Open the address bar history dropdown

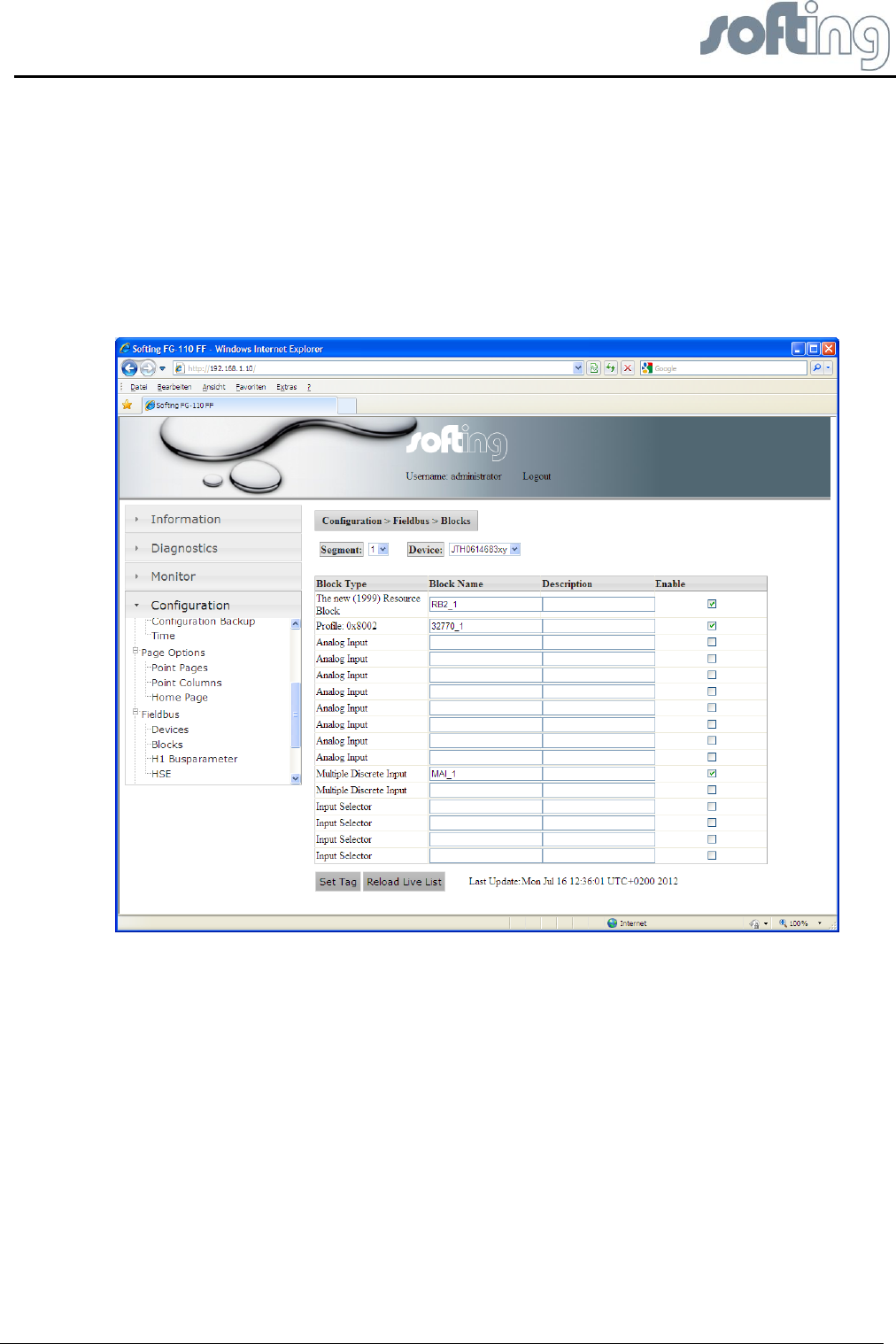click(x=578, y=368)
